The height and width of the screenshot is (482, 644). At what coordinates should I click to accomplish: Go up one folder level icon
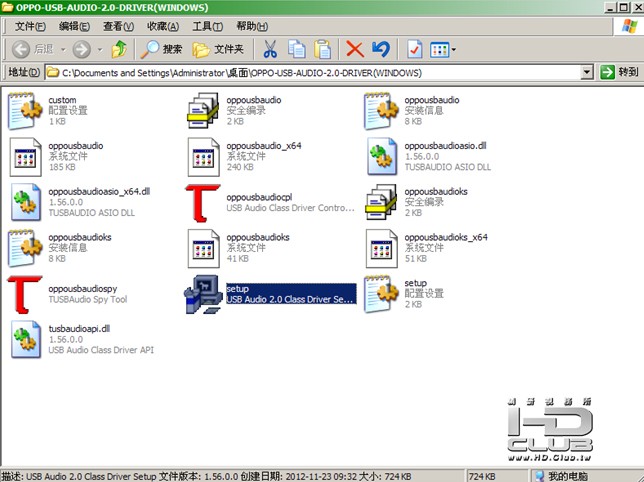[120, 50]
